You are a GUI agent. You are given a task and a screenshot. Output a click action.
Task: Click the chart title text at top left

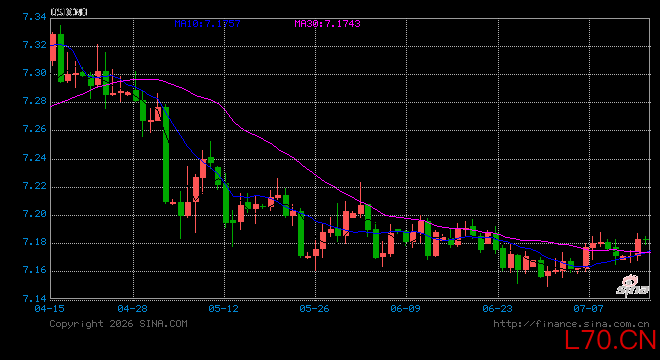click(x=69, y=12)
